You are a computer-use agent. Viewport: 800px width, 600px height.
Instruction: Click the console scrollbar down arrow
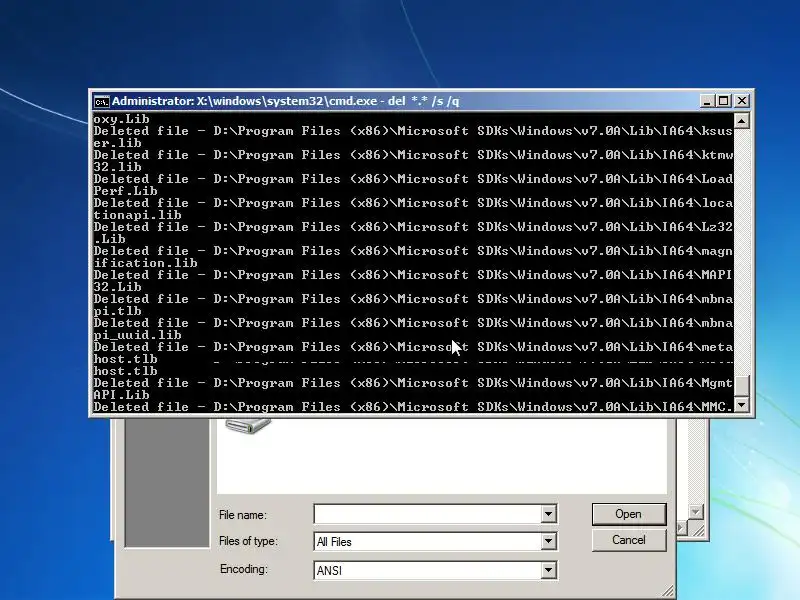click(741, 405)
